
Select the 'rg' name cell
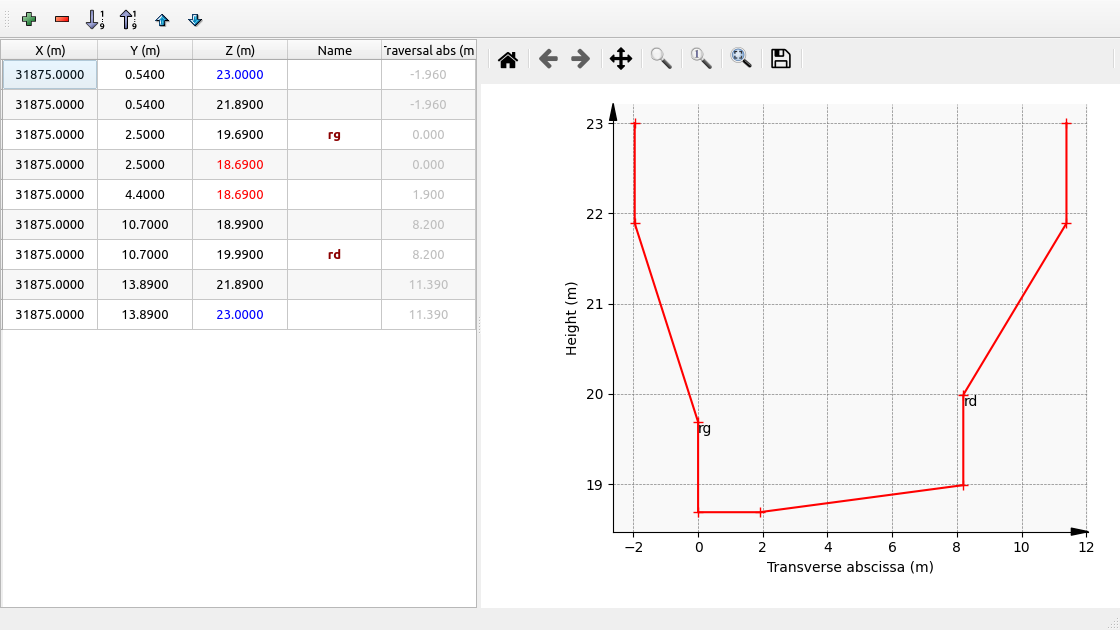click(334, 135)
